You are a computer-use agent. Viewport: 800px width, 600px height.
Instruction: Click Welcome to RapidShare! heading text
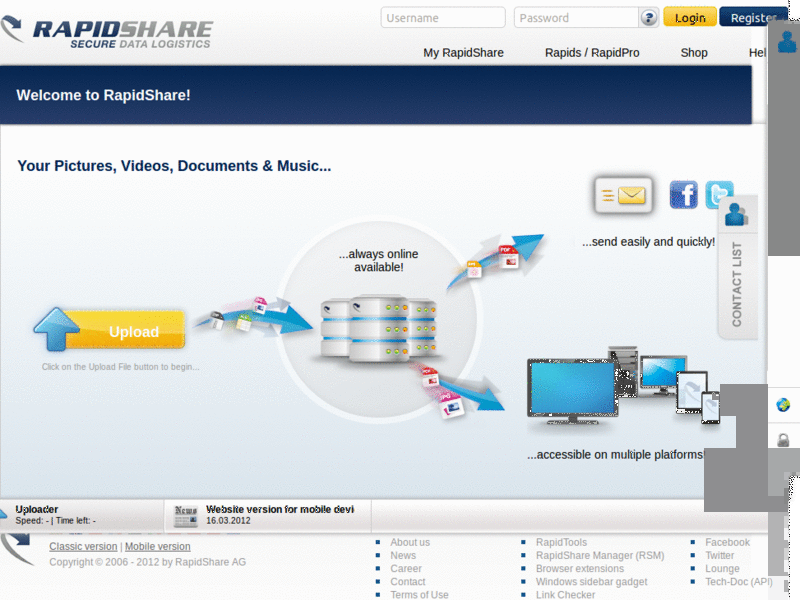coord(103,95)
